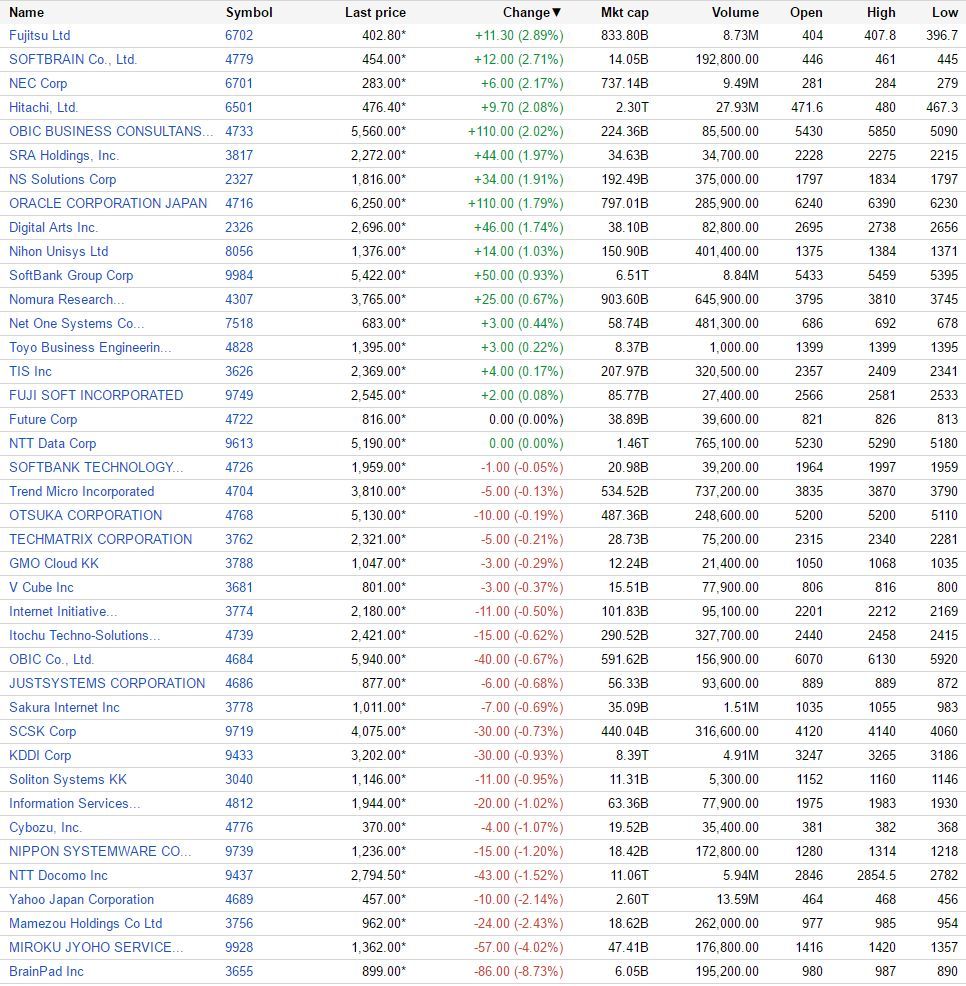Viewport: 966px width, 986px height.
Task: Open TIS Inc link
Action: (x=30, y=371)
